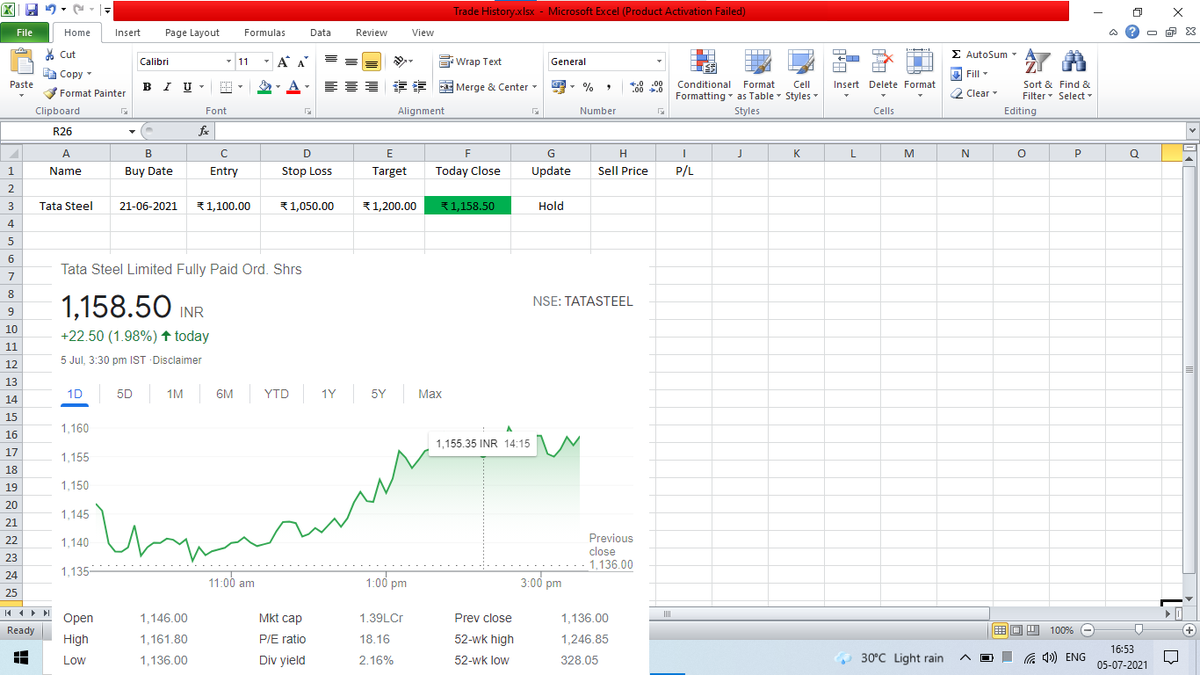This screenshot has width=1200, height=675.
Task: Open Microsoft Excel Help question mark
Action: 1132,33
